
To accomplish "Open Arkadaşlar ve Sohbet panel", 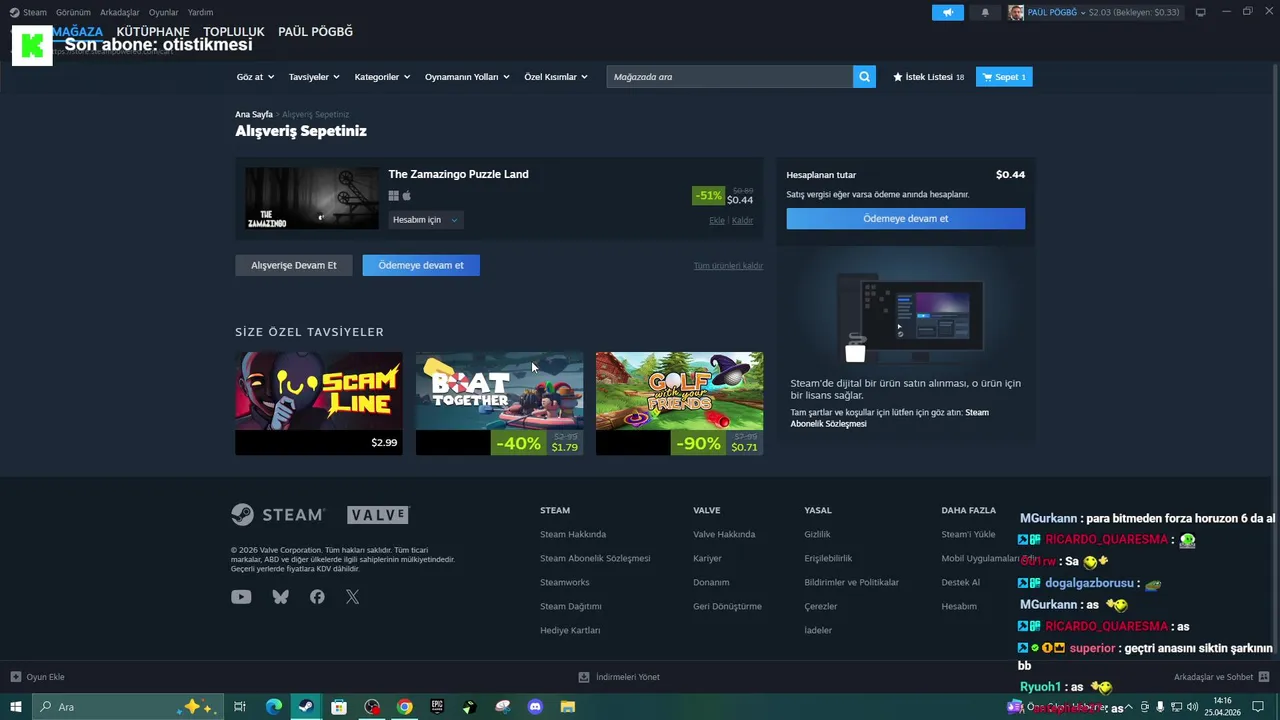I will point(1221,677).
